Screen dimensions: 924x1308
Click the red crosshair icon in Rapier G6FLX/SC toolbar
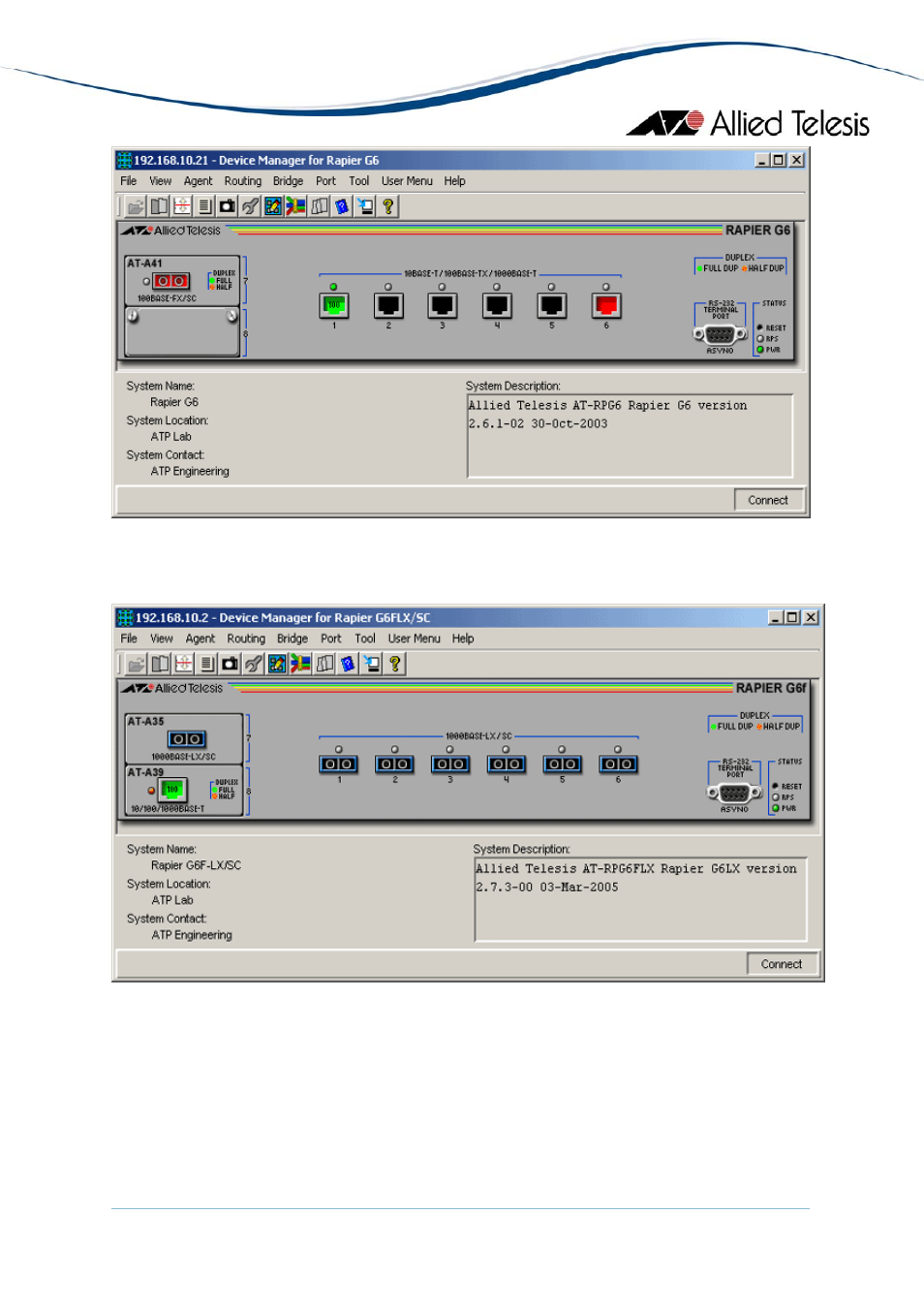pos(183,664)
